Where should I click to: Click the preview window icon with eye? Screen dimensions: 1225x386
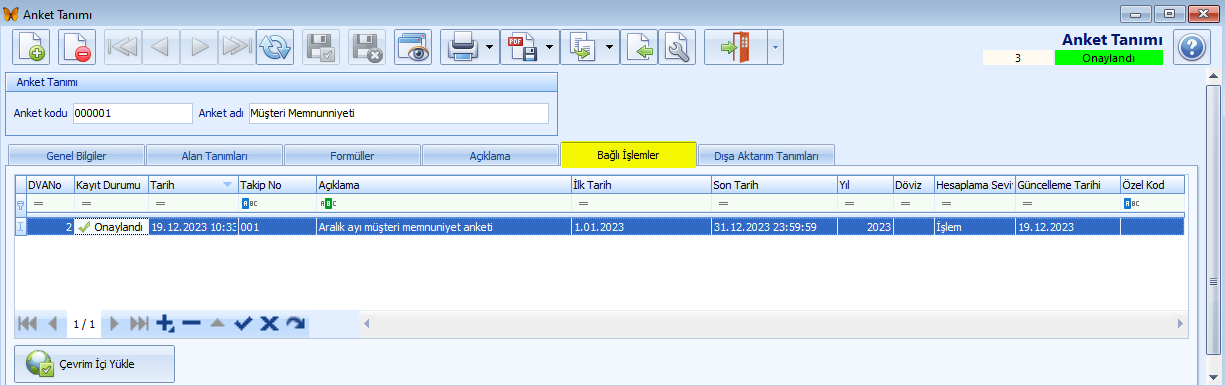point(413,47)
